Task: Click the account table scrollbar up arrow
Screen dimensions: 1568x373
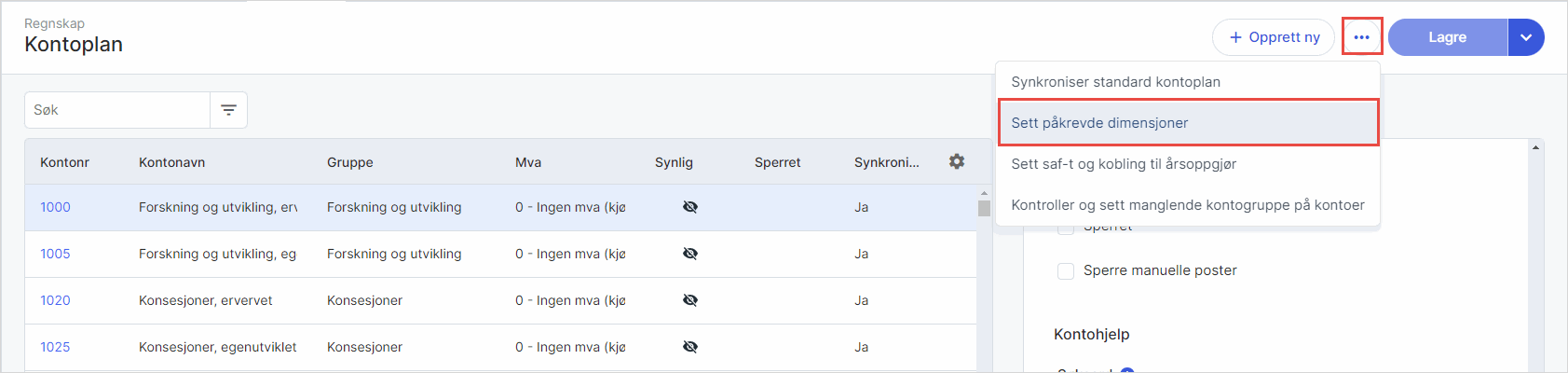Action: click(x=984, y=194)
